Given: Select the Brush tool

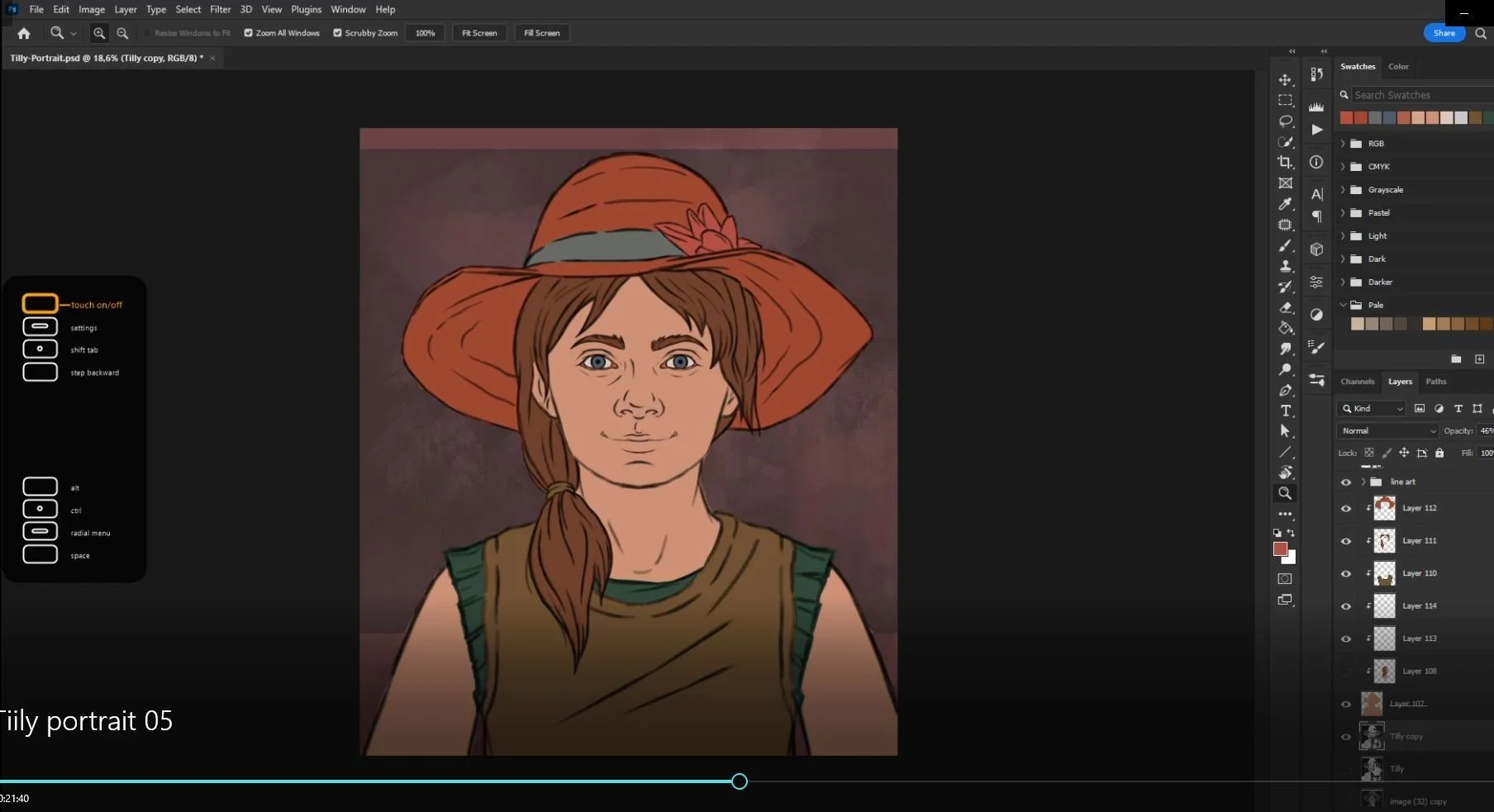Looking at the screenshot, I should [1285, 245].
